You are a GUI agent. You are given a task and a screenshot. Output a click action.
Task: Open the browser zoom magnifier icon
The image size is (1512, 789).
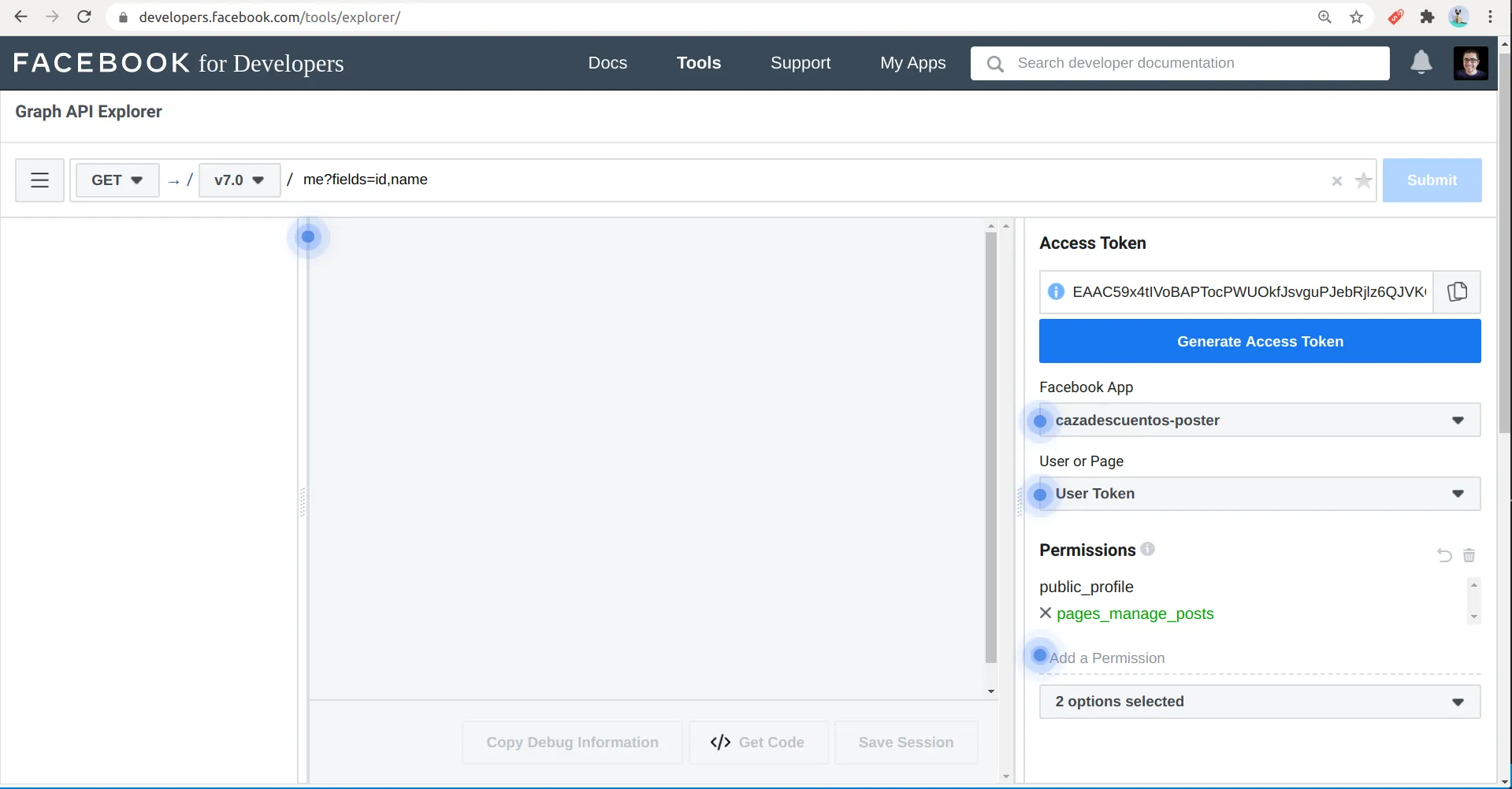click(1324, 17)
